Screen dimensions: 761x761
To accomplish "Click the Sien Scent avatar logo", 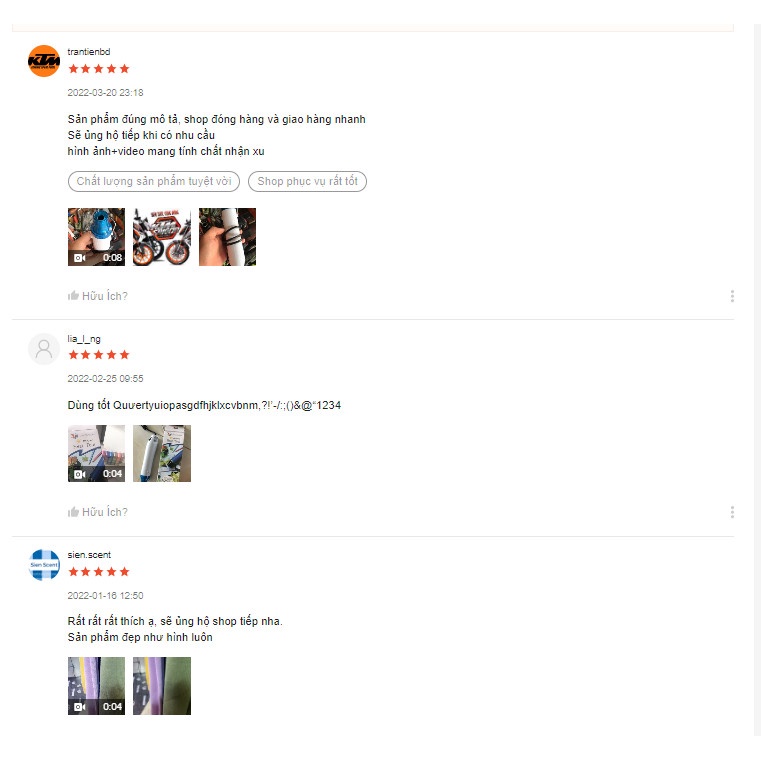I will pyautogui.click(x=44, y=564).
